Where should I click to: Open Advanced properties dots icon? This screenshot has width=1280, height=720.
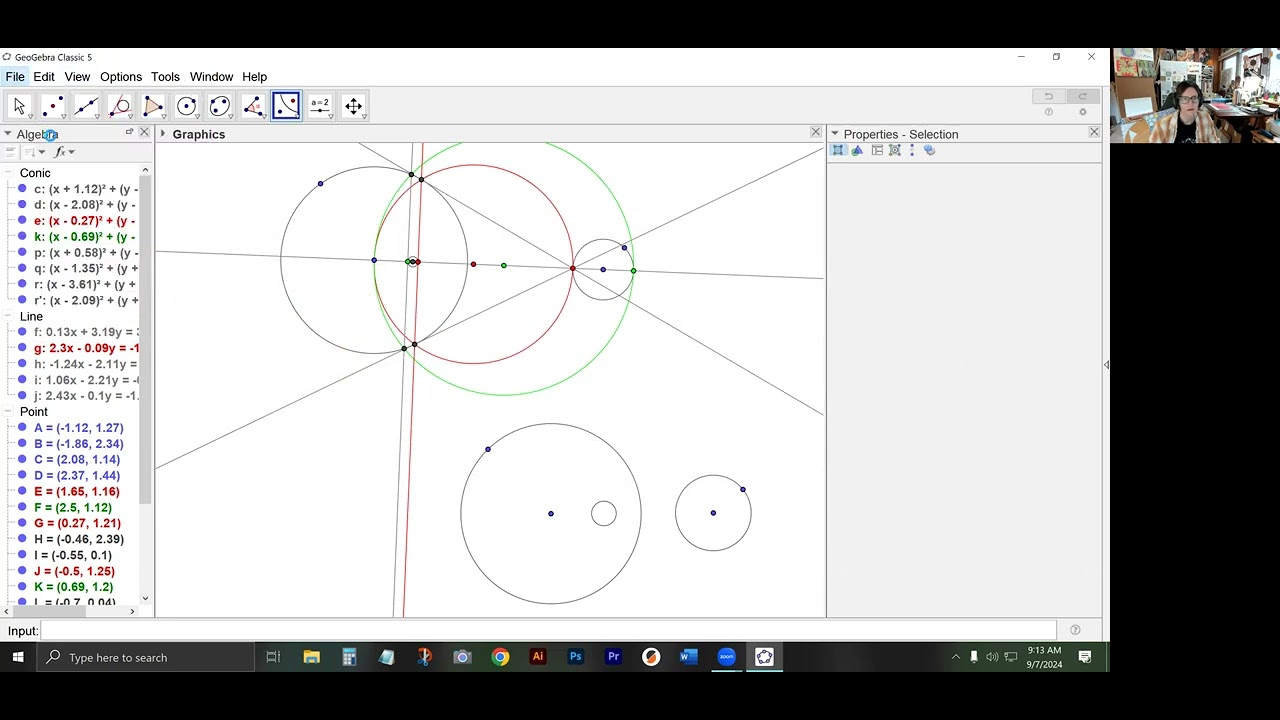click(912, 150)
